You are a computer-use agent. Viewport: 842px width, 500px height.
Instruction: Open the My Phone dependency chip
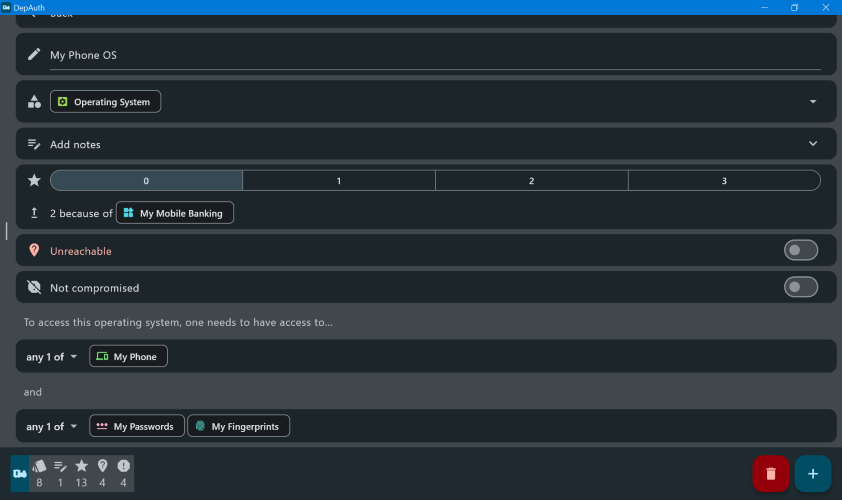point(128,356)
